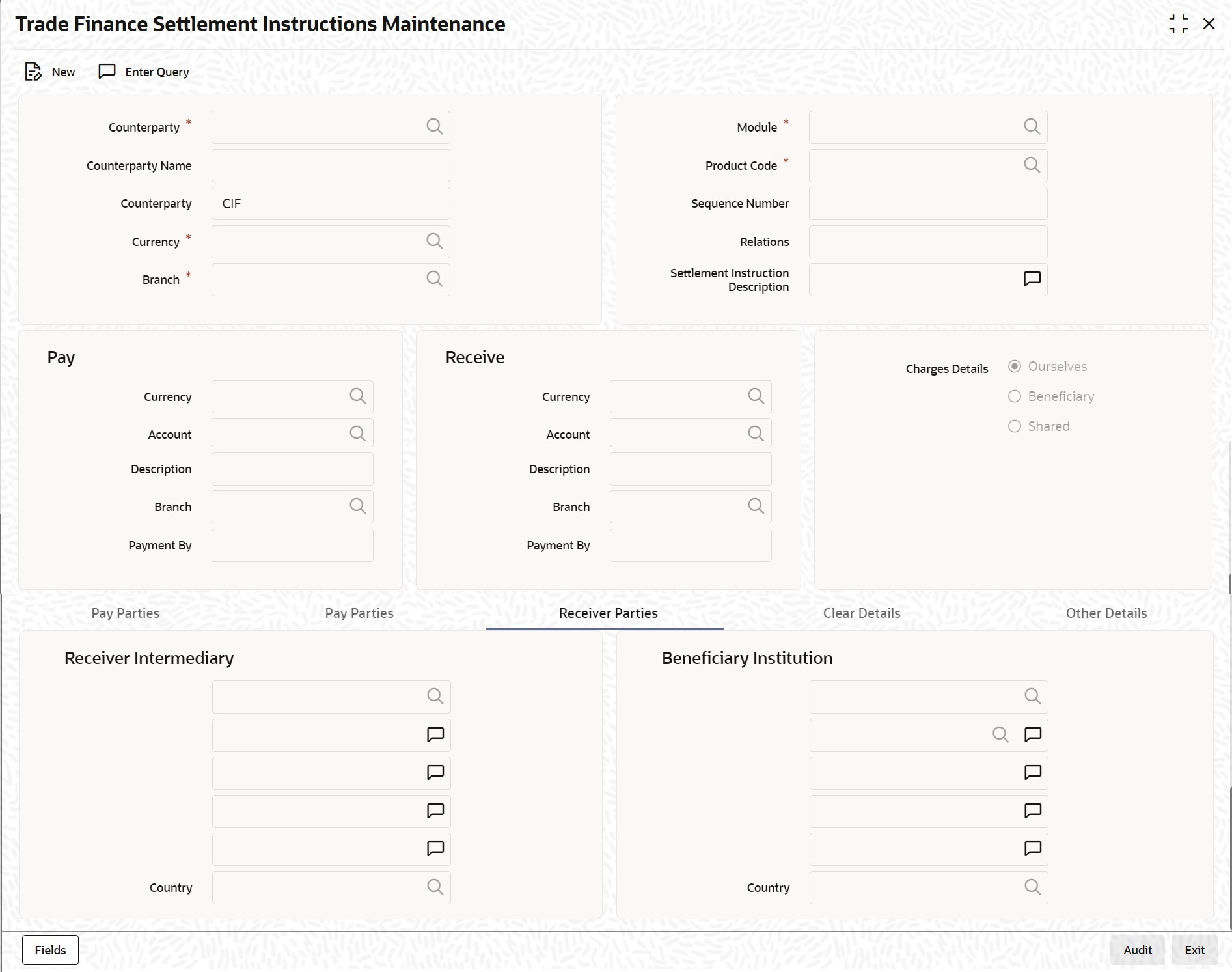
Task: Open the Counterparty lookup search icon
Action: point(434,127)
